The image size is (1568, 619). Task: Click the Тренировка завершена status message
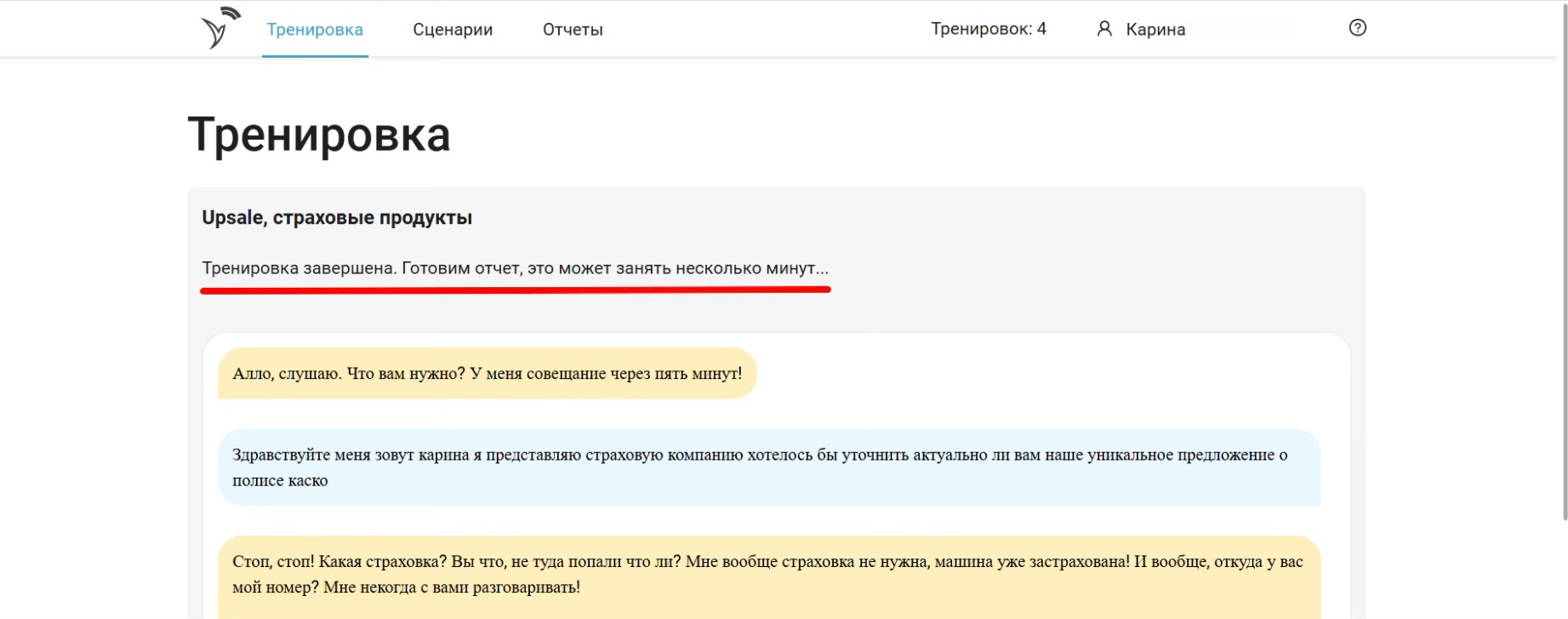point(515,268)
